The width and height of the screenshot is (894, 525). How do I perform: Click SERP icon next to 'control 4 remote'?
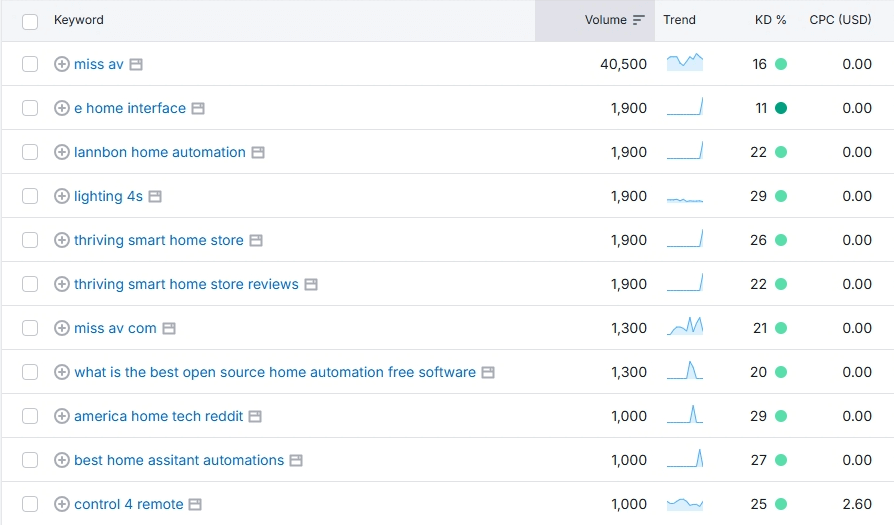pos(196,504)
